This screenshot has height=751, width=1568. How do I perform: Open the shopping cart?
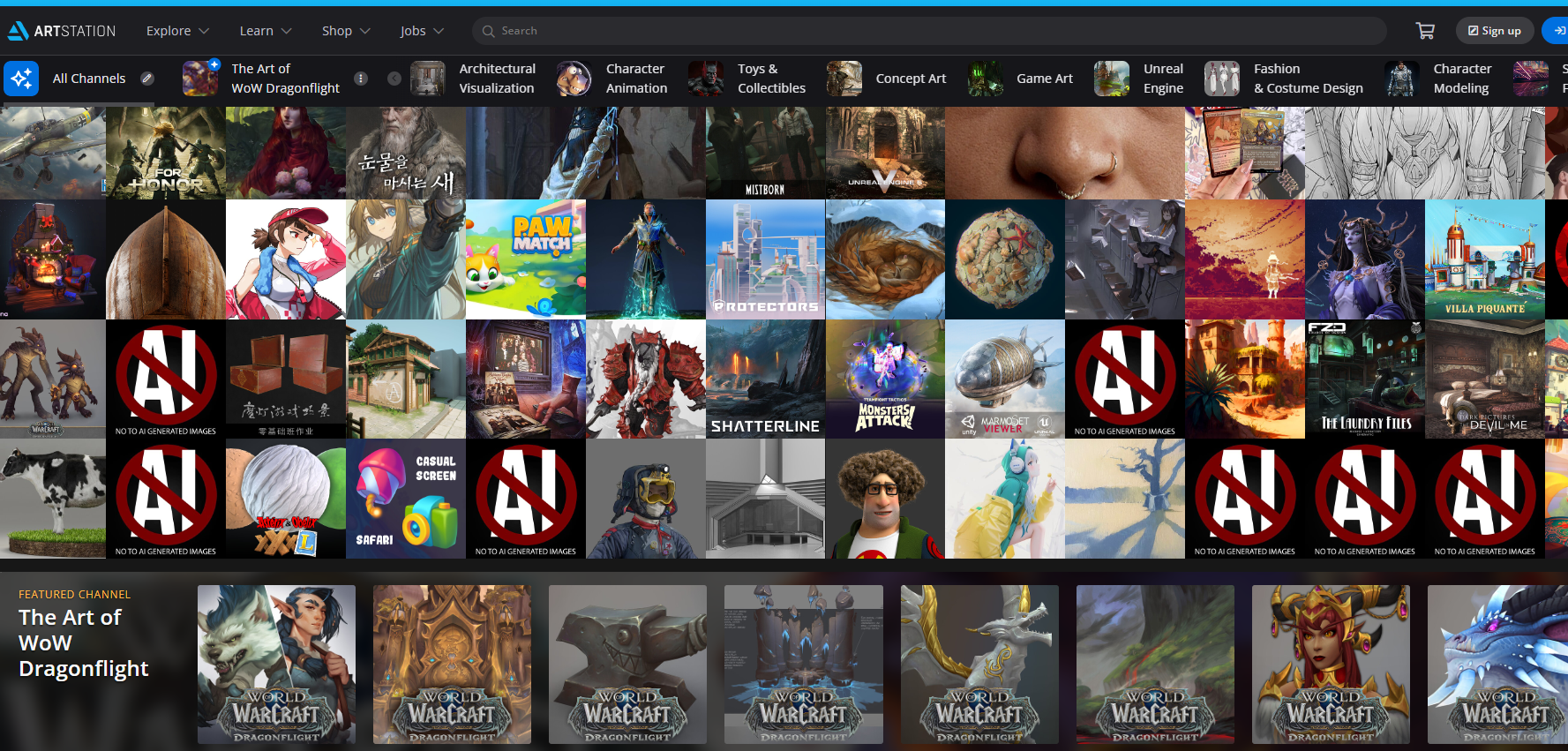tap(1425, 31)
